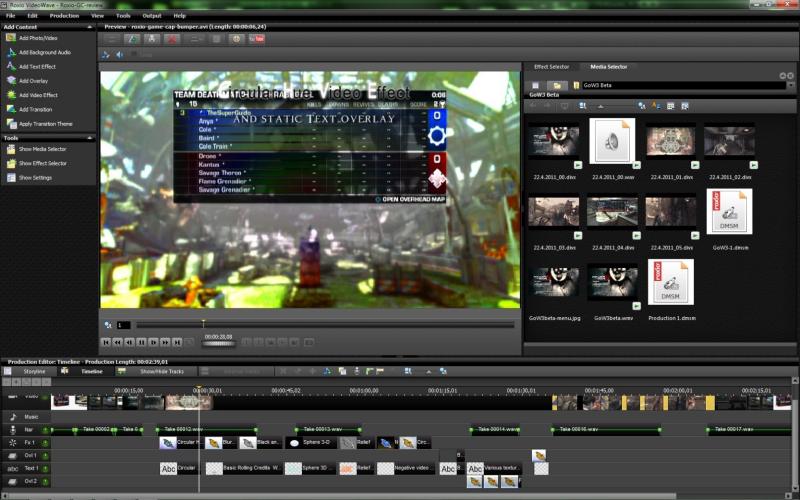Click Add Overlay

pyautogui.click(x=27, y=81)
